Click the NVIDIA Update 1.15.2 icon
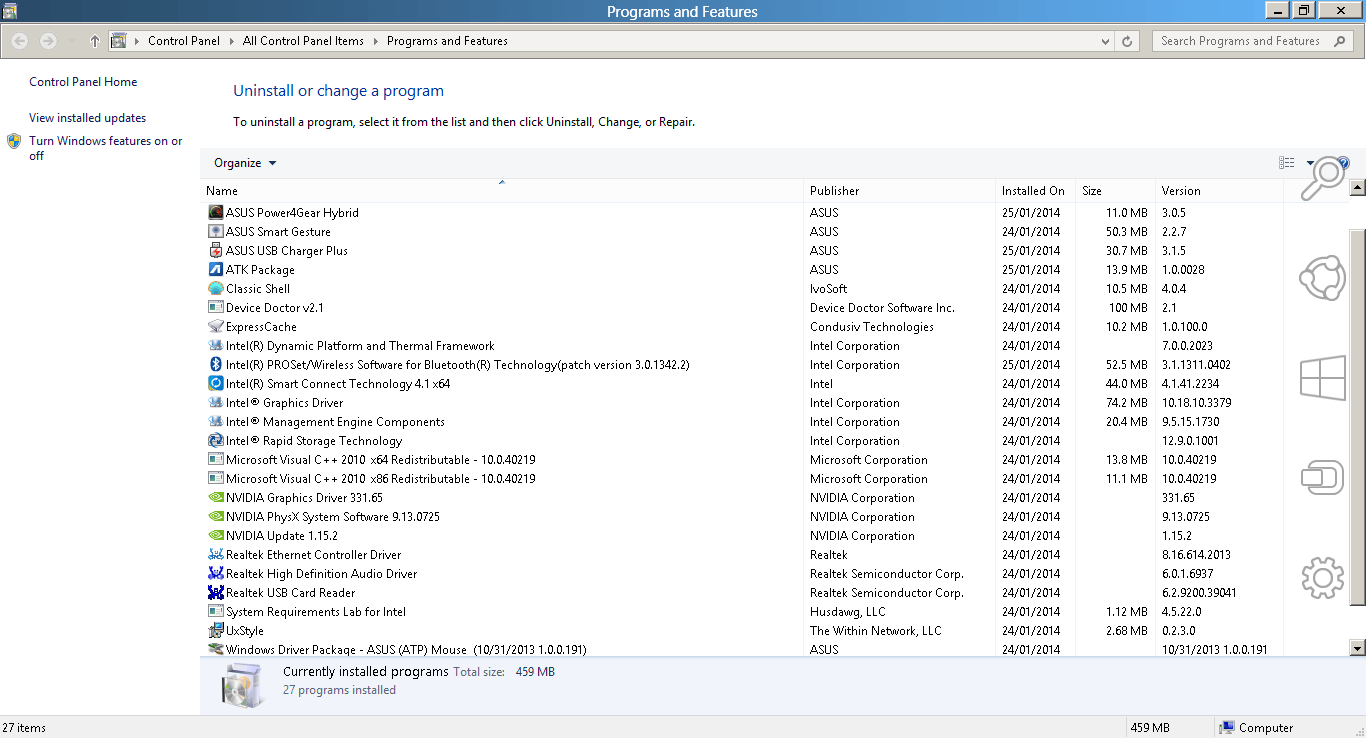Viewport: 1366px width, 738px height. point(215,536)
